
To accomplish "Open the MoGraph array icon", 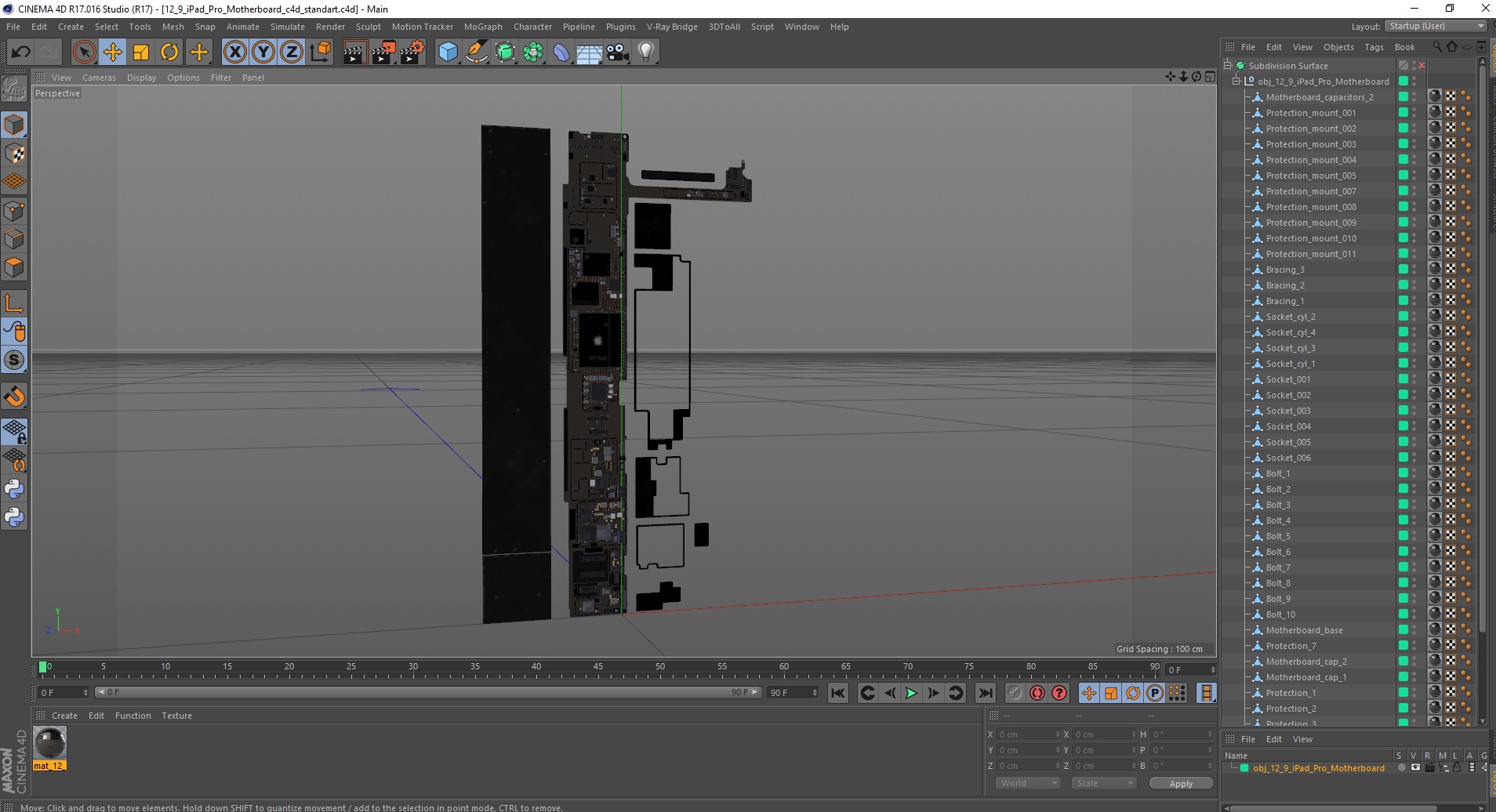I will (533, 53).
